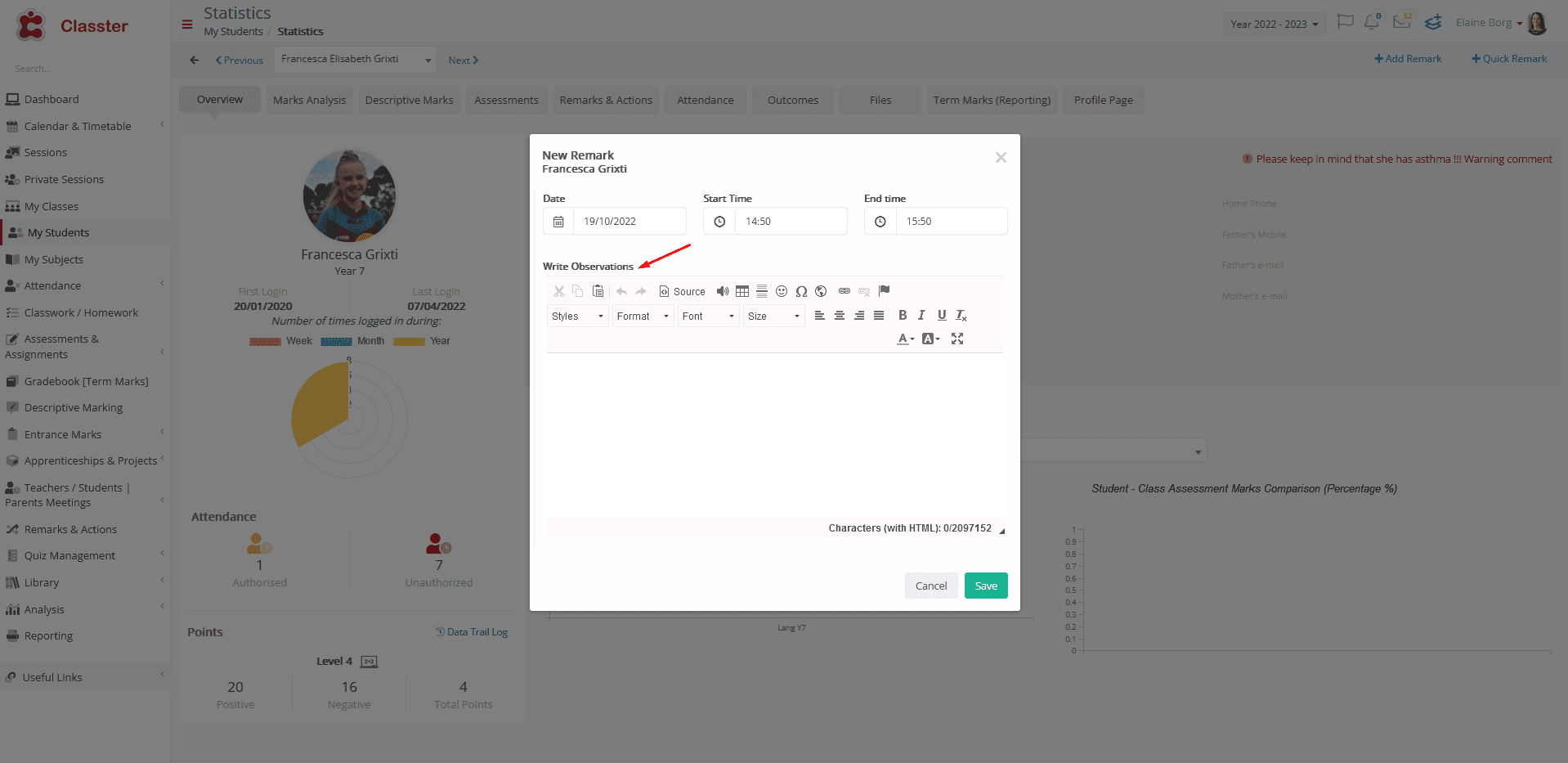This screenshot has width=1568, height=763.
Task: Switch to Descriptive Marks tab
Action: click(409, 101)
